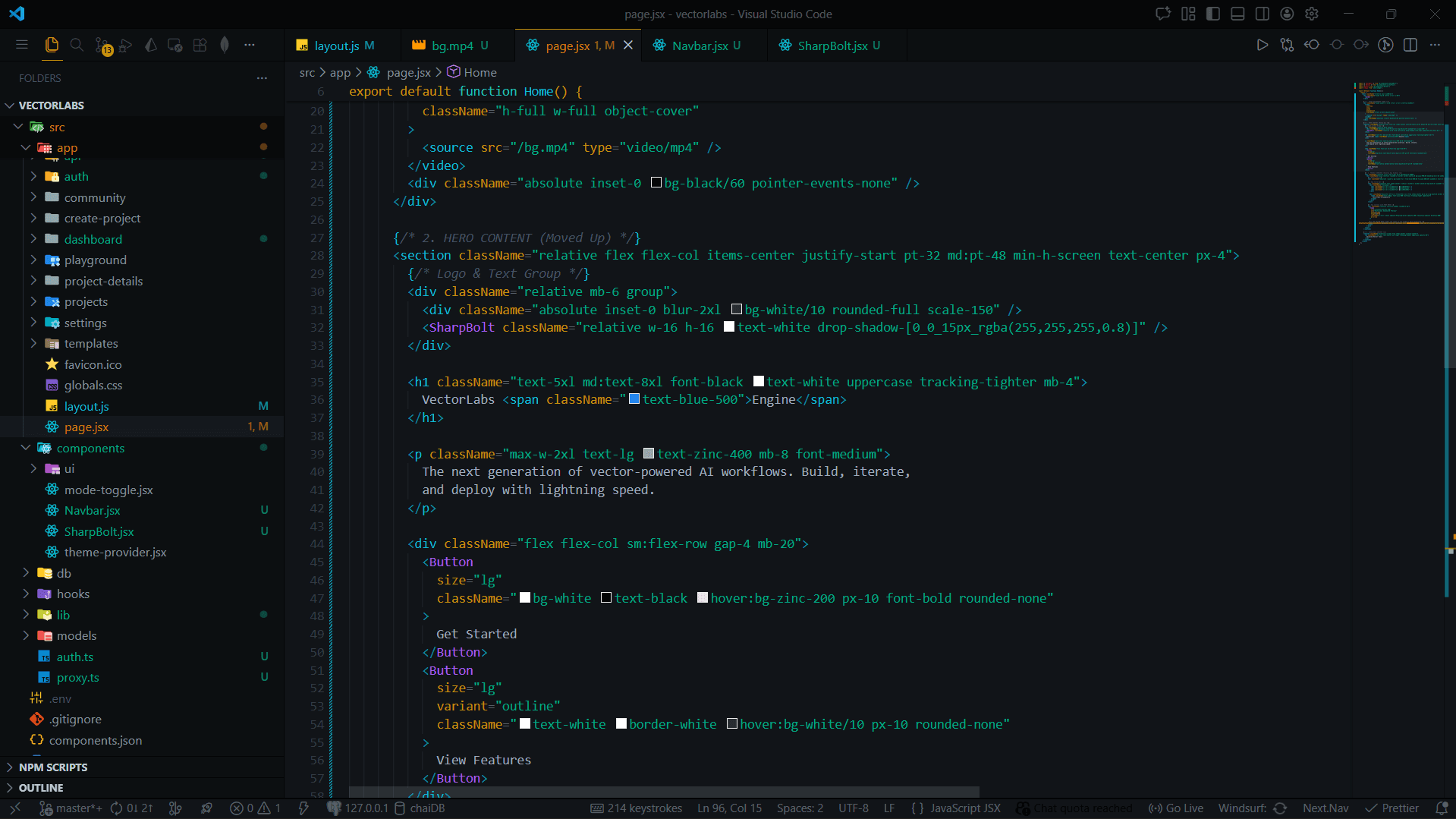The height and width of the screenshot is (819, 1456).
Task: Click Go Live in status bar
Action: (1176, 808)
